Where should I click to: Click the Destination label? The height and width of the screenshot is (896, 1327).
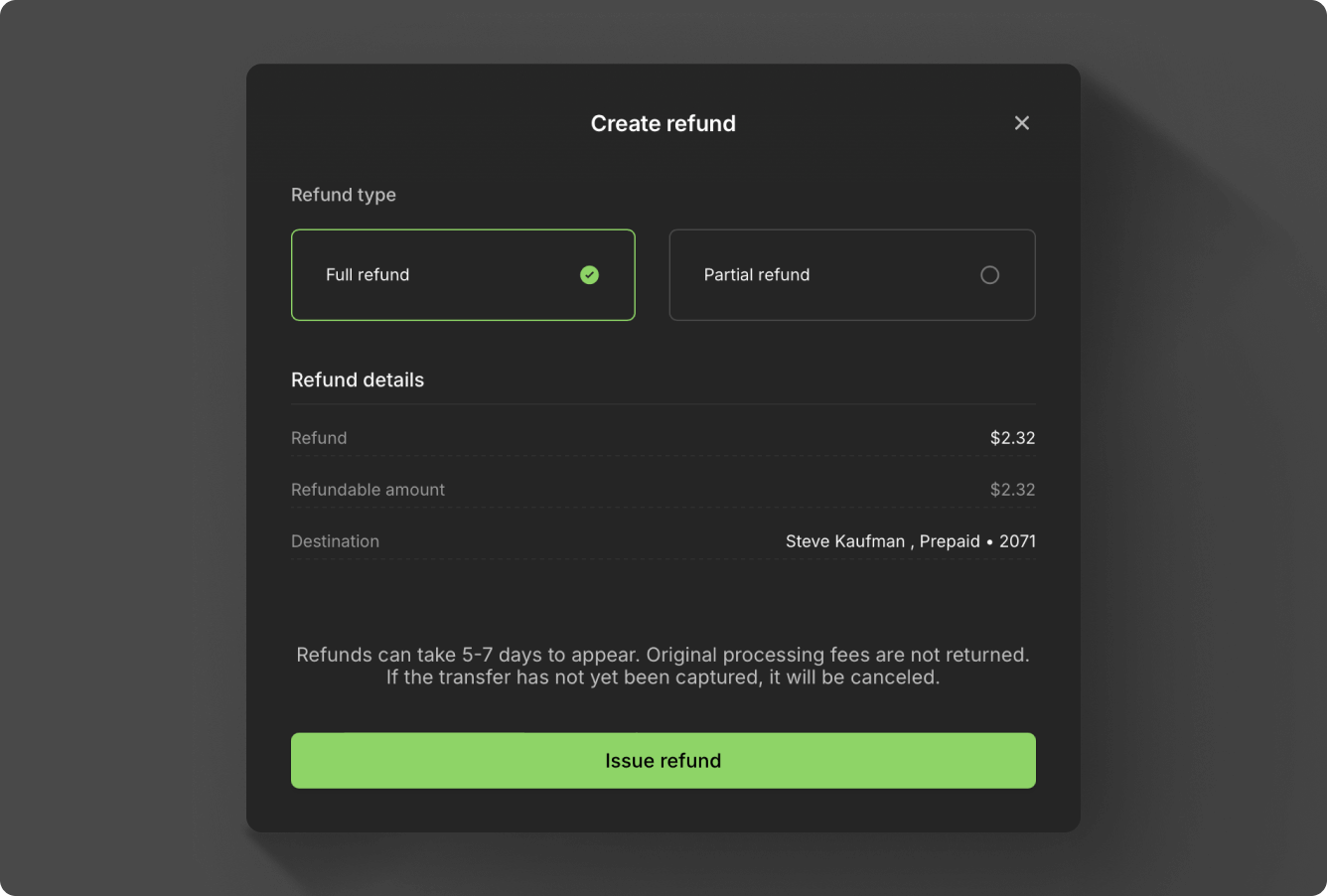point(335,541)
